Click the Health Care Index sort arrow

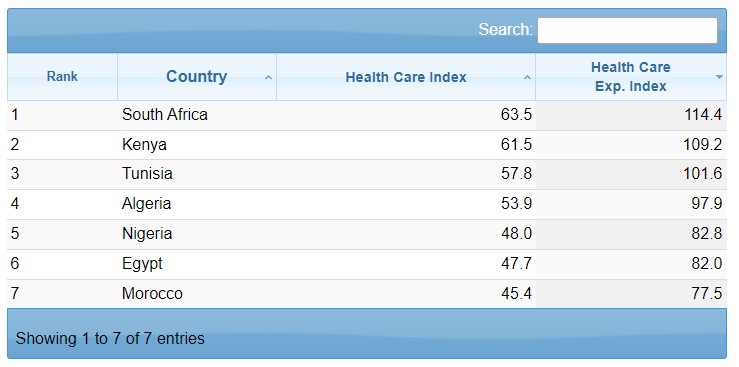pos(527,77)
